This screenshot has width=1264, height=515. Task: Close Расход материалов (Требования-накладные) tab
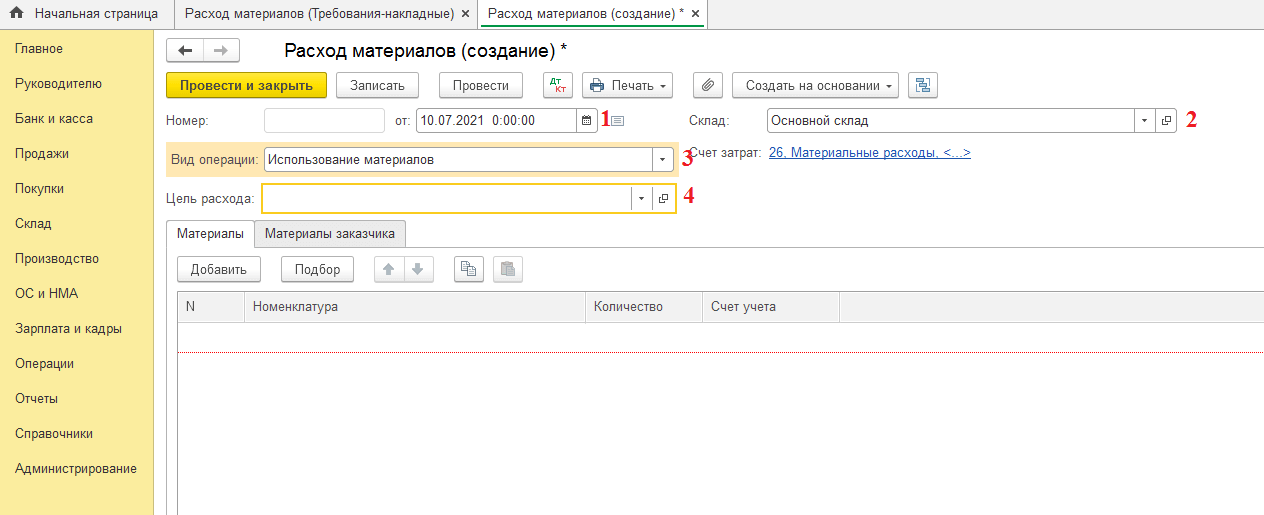point(465,14)
